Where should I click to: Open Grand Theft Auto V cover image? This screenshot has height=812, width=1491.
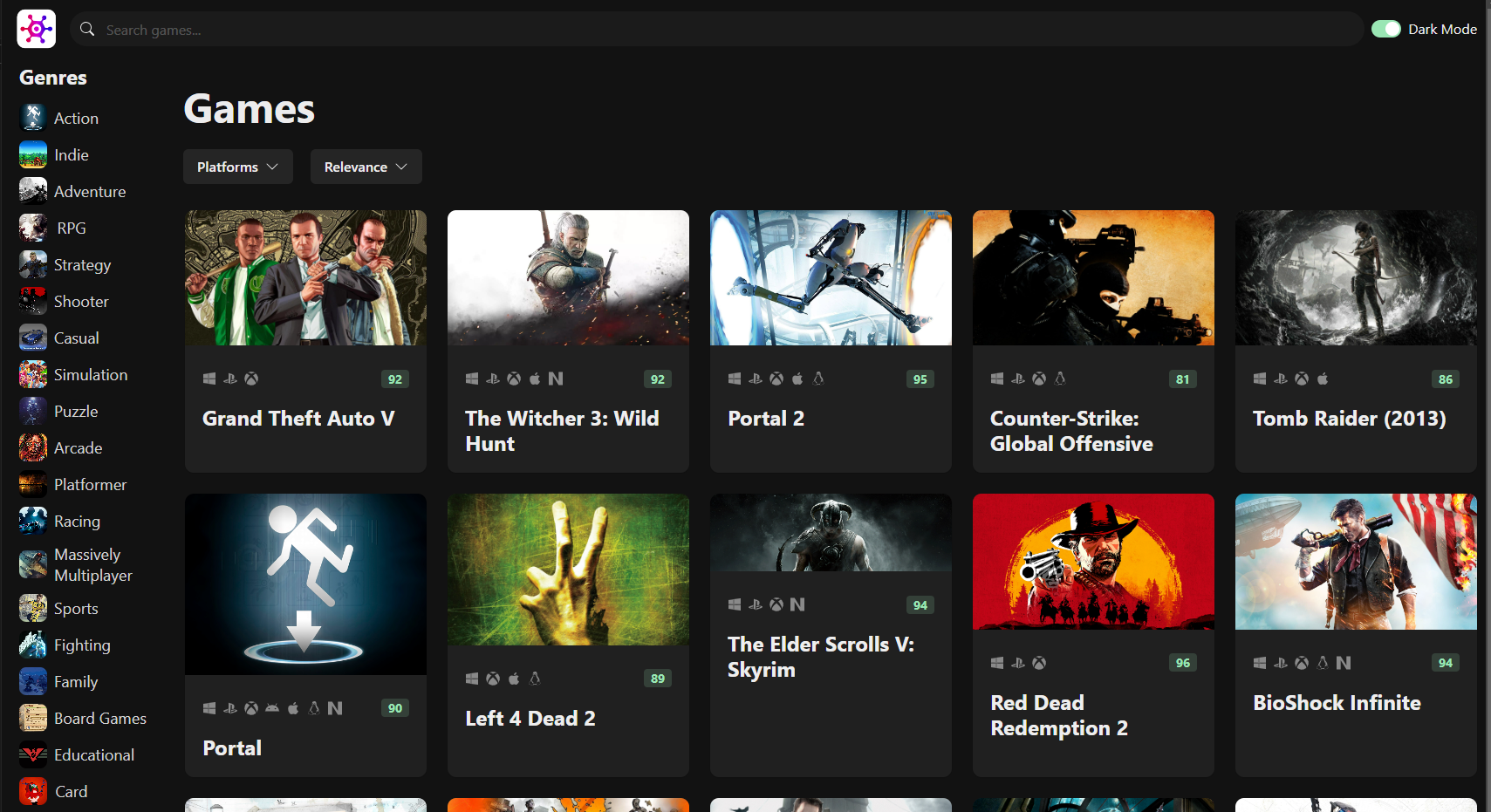(305, 277)
